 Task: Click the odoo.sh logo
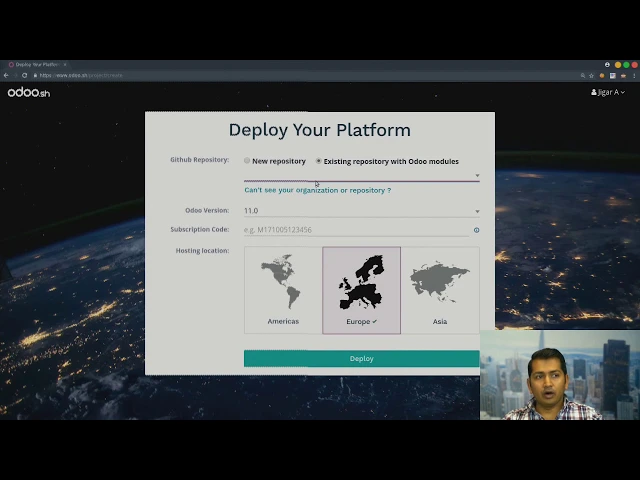pos(29,93)
